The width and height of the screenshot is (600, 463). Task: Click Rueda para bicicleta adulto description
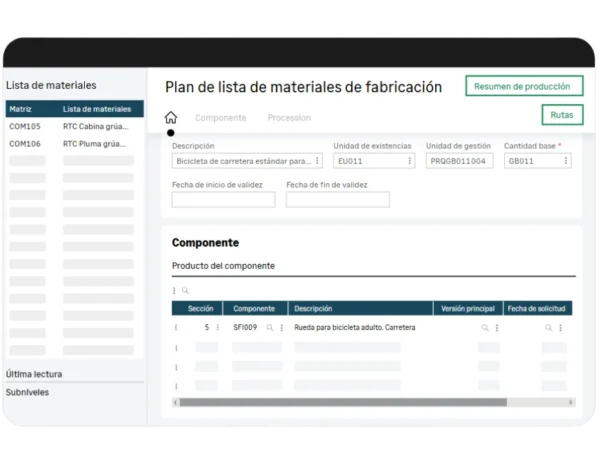click(354, 328)
